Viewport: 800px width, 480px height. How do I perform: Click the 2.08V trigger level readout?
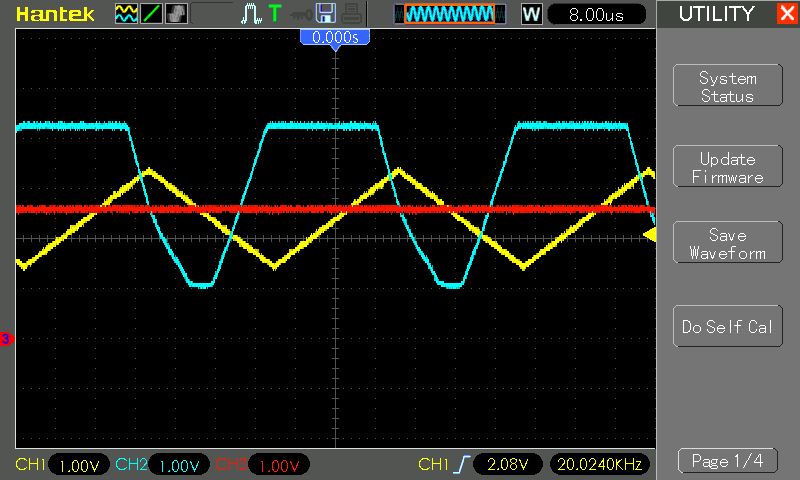tap(508, 464)
